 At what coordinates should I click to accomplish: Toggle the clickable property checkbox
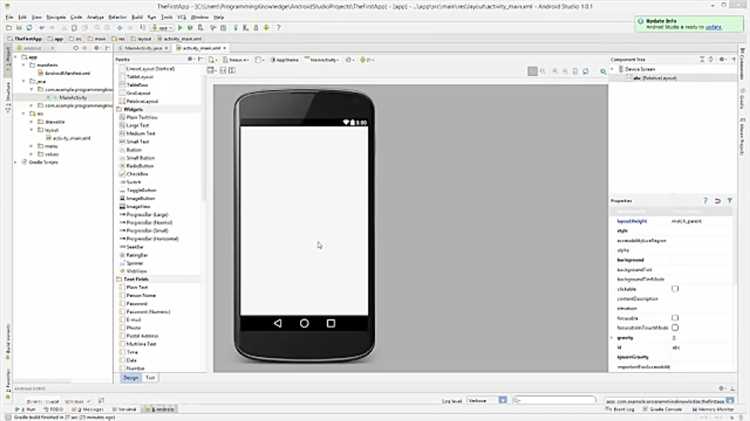(675, 289)
